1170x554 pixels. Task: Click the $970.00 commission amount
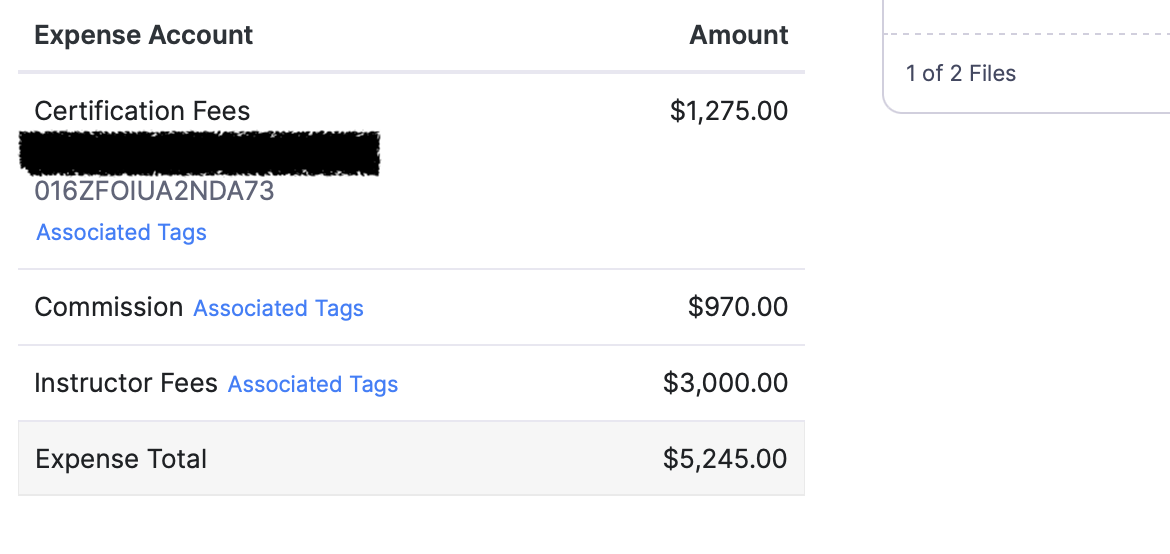(x=737, y=308)
